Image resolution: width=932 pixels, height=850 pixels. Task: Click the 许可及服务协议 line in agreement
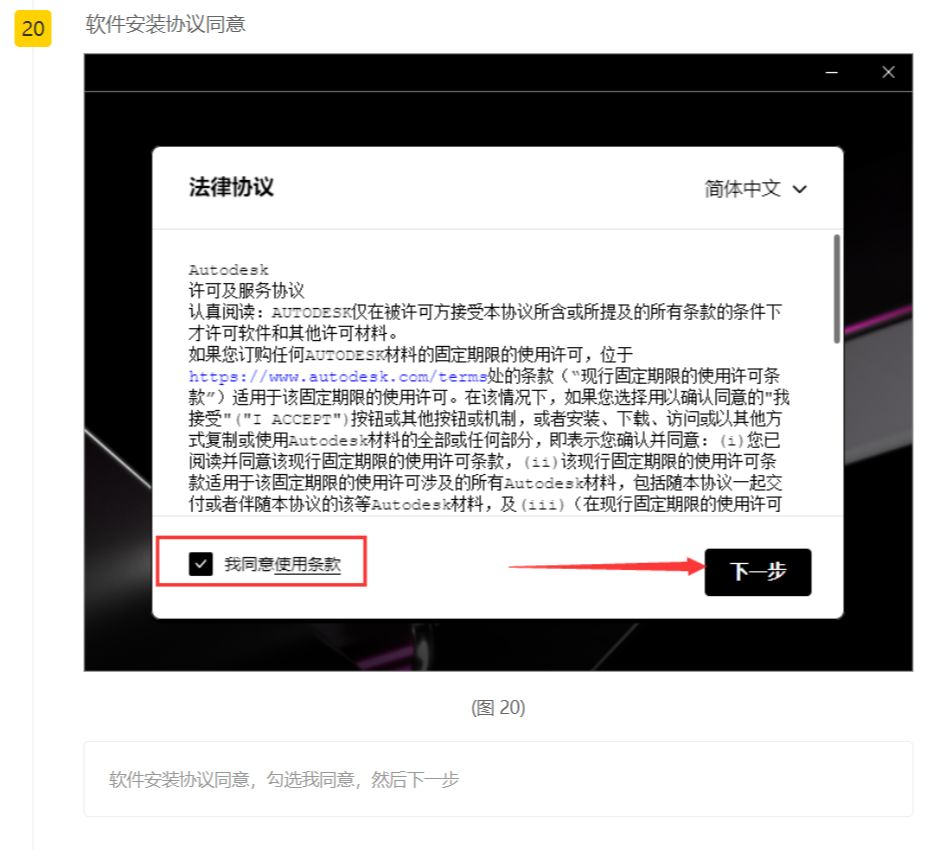(x=246, y=290)
